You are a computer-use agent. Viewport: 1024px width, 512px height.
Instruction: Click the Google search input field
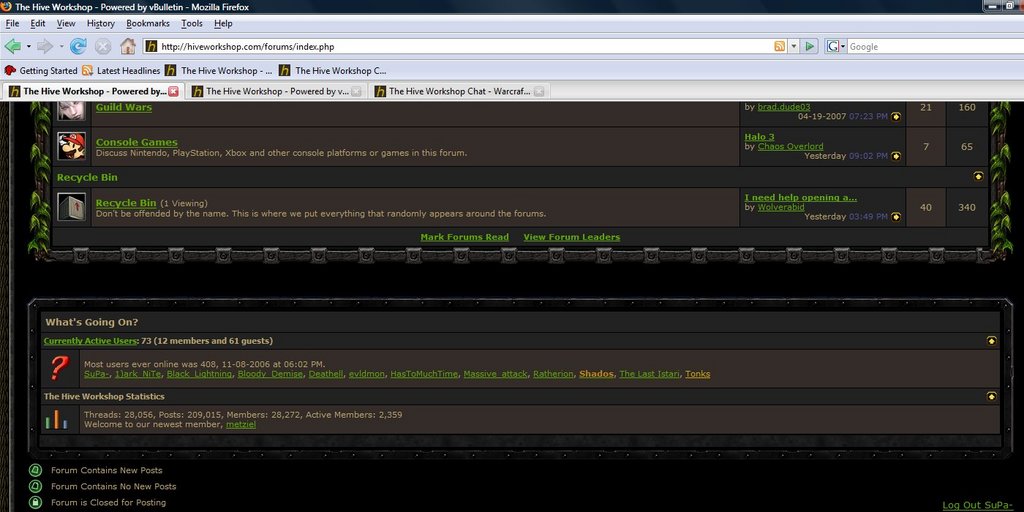point(935,46)
